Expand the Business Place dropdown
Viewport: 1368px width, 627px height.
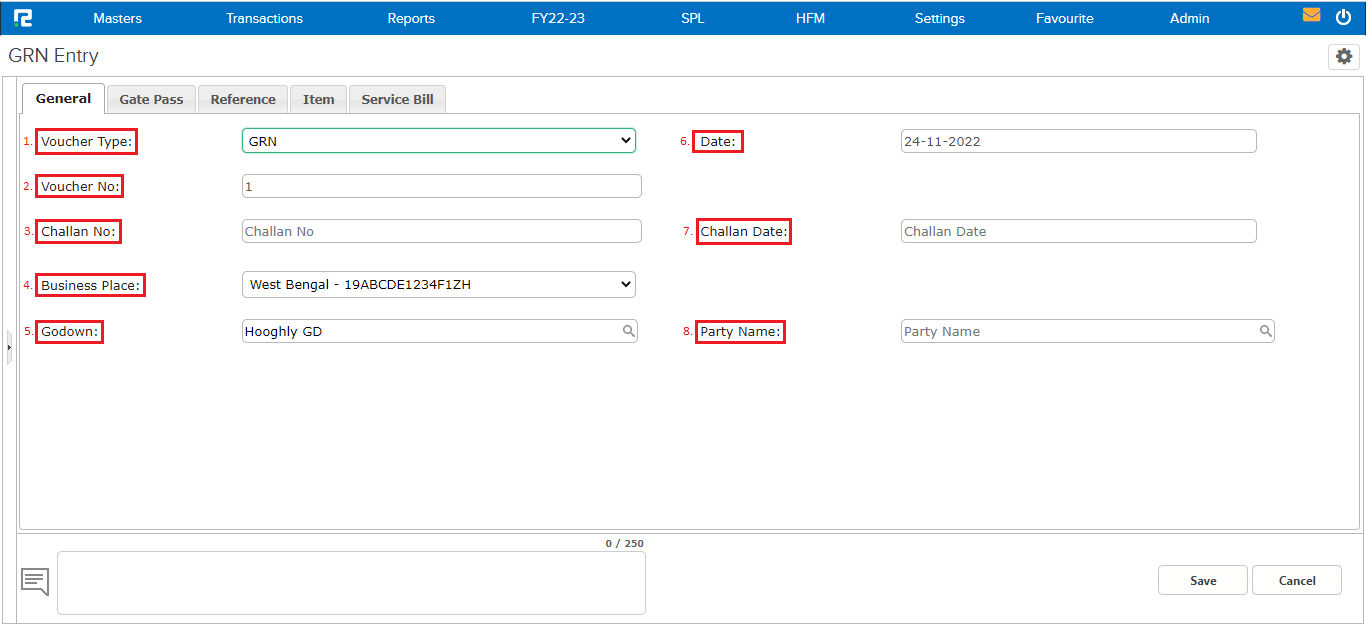tap(438, 285)
